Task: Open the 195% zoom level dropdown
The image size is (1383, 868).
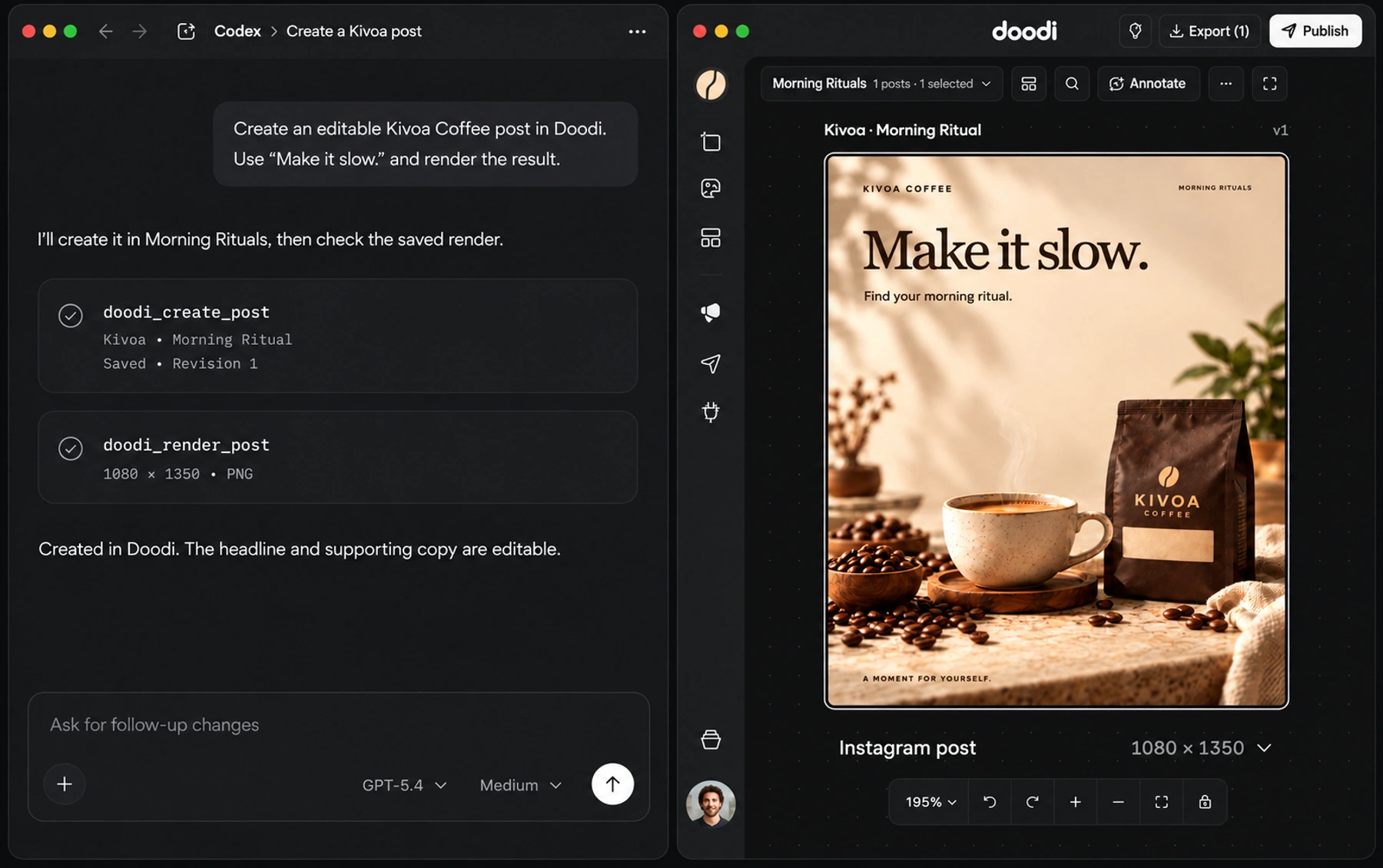Action: (x=930, y=802)
